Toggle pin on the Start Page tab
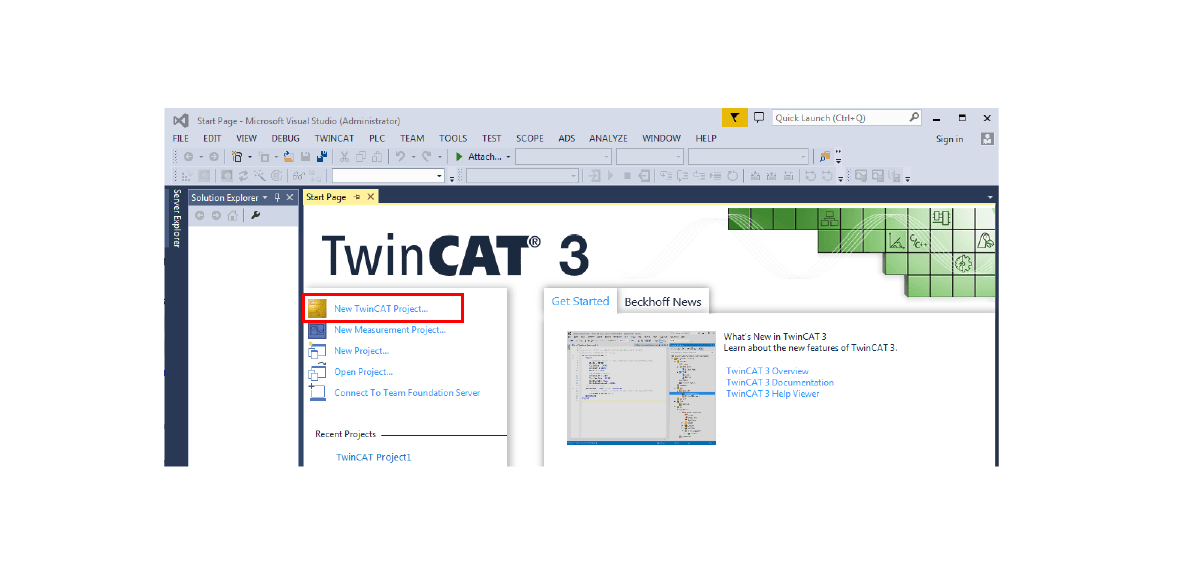The height and width of the screenshot is (570, 1200). (x=357, y=197)
